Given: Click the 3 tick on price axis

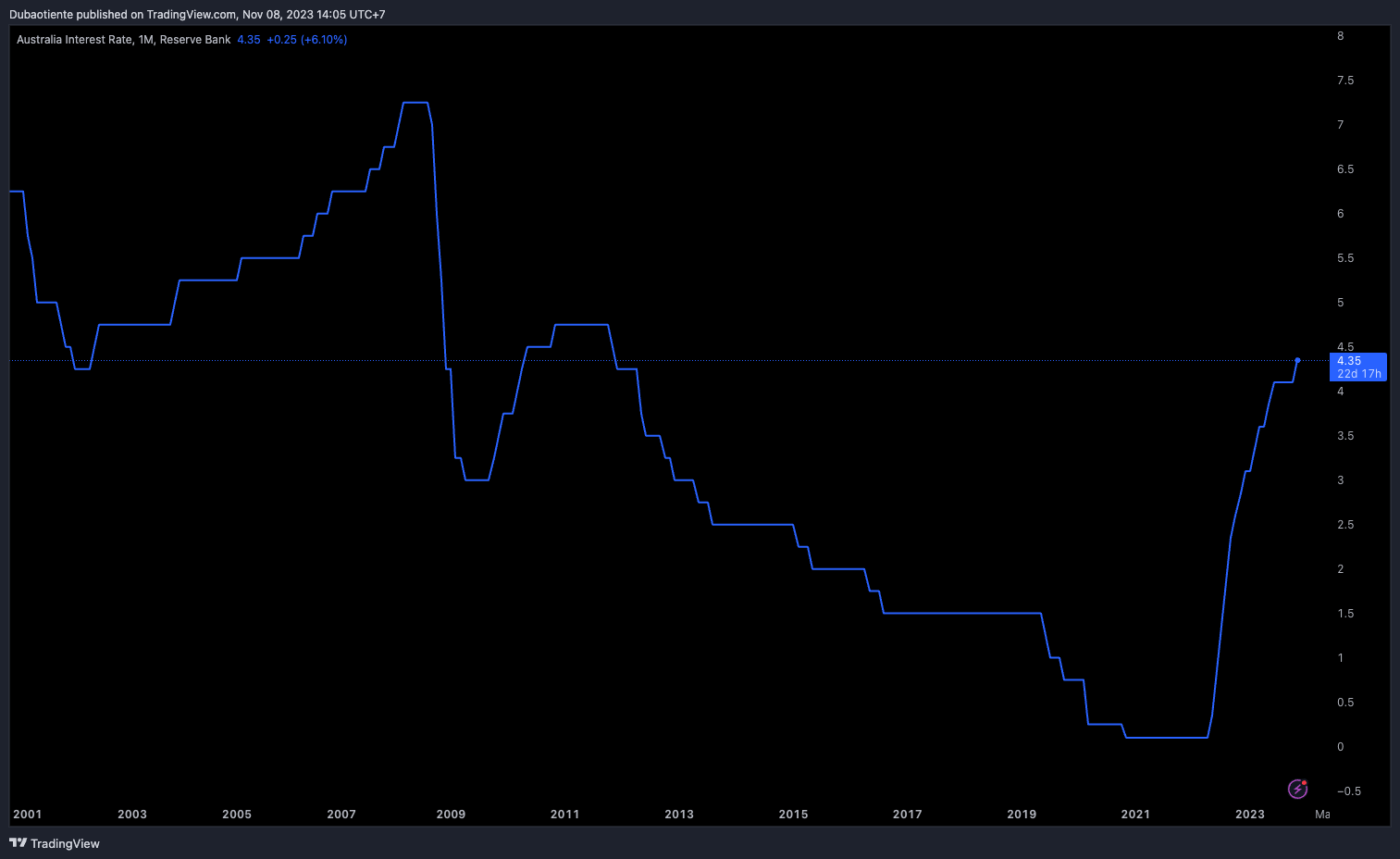Looking at the screenshot, I should click(x=1341, y=480).
